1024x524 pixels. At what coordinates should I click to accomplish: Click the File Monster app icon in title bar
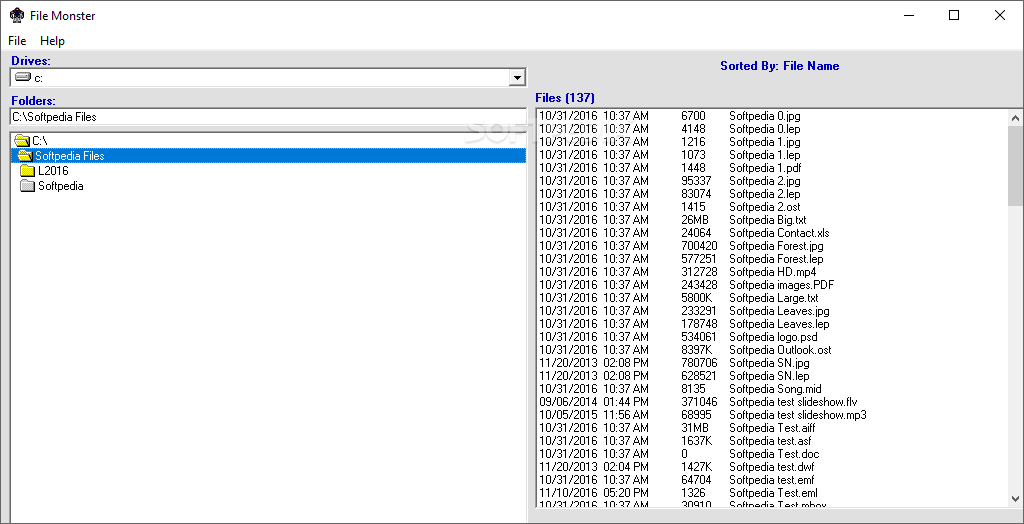pos(17,15)
